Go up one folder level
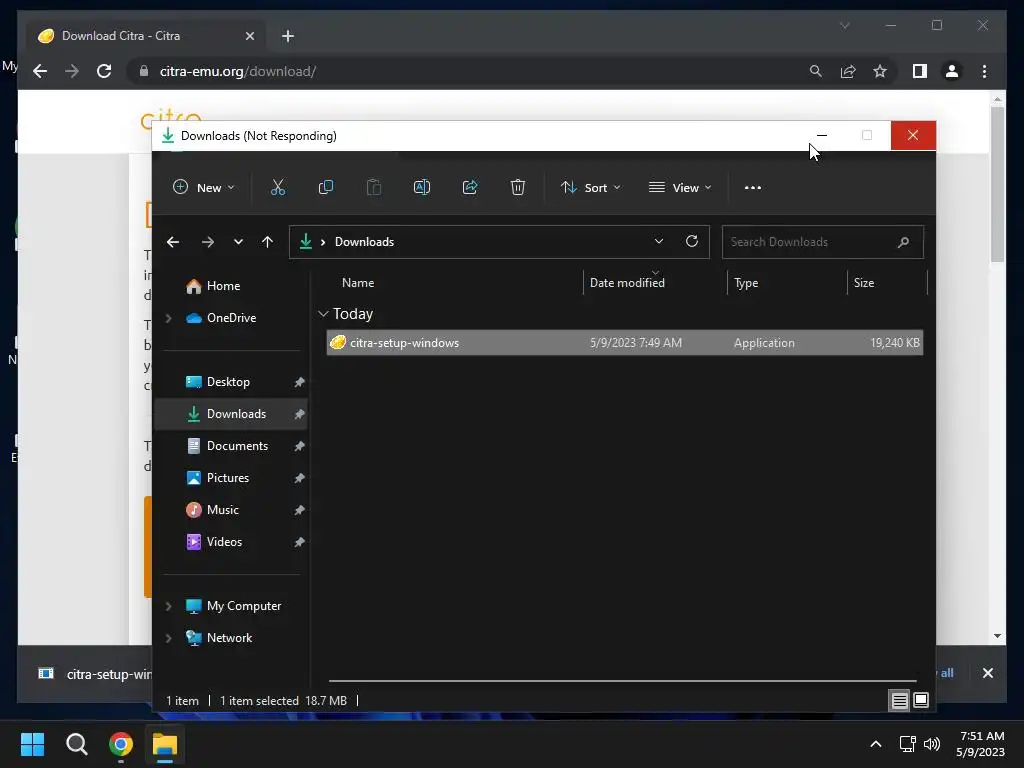 [267, 242]
